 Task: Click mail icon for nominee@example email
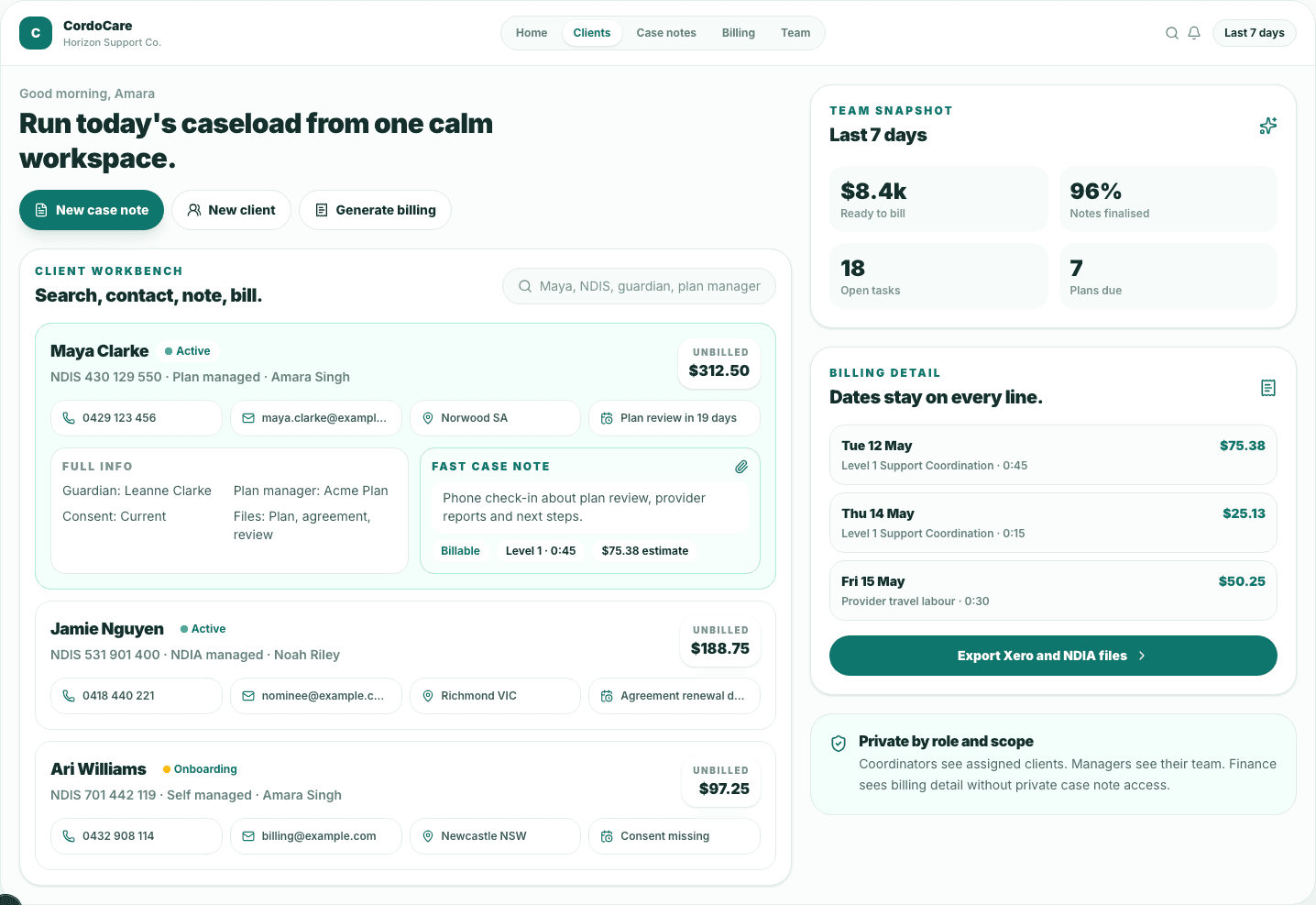248,696
